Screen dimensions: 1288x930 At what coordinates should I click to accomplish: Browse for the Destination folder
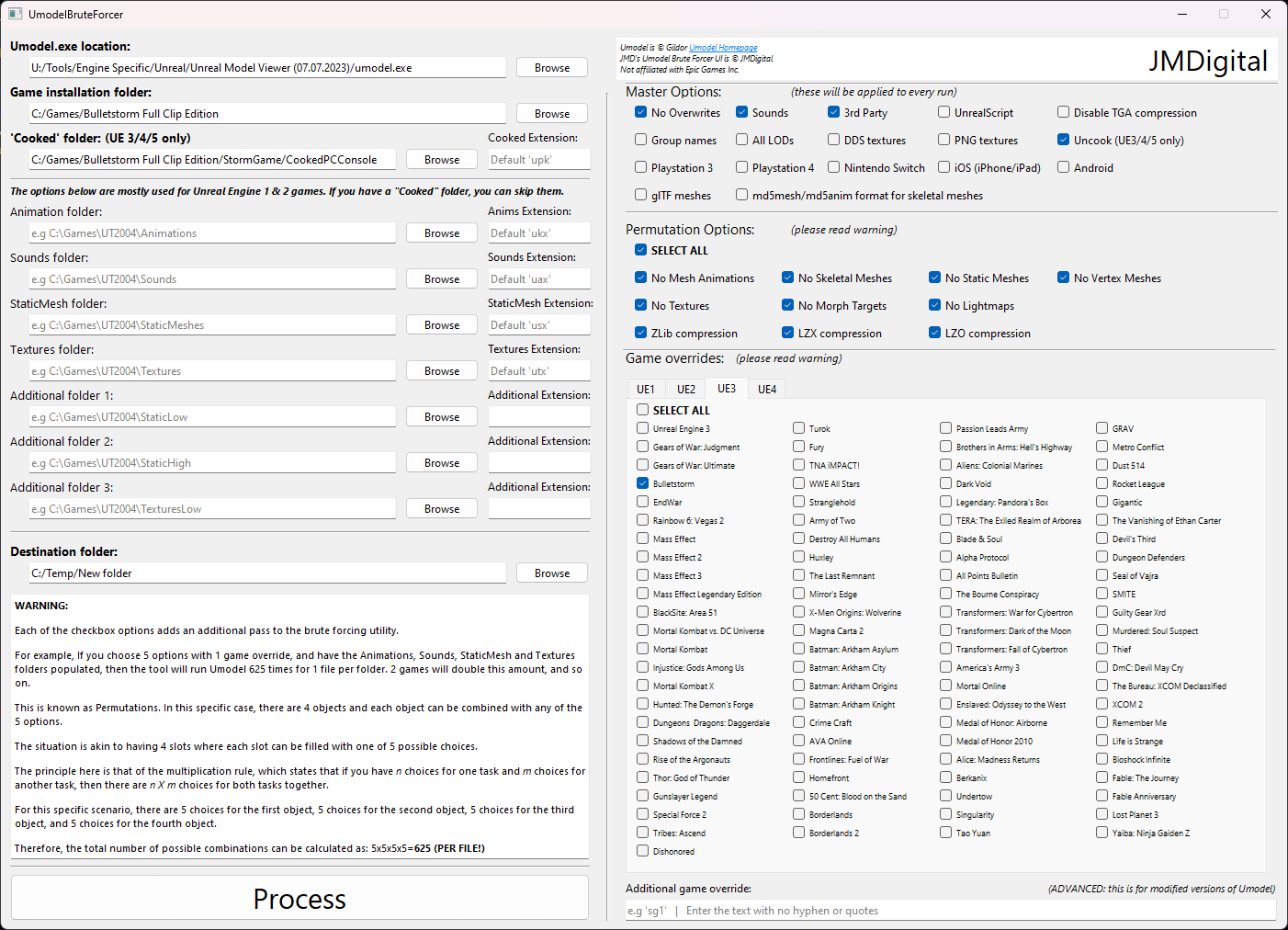(551, 572)
